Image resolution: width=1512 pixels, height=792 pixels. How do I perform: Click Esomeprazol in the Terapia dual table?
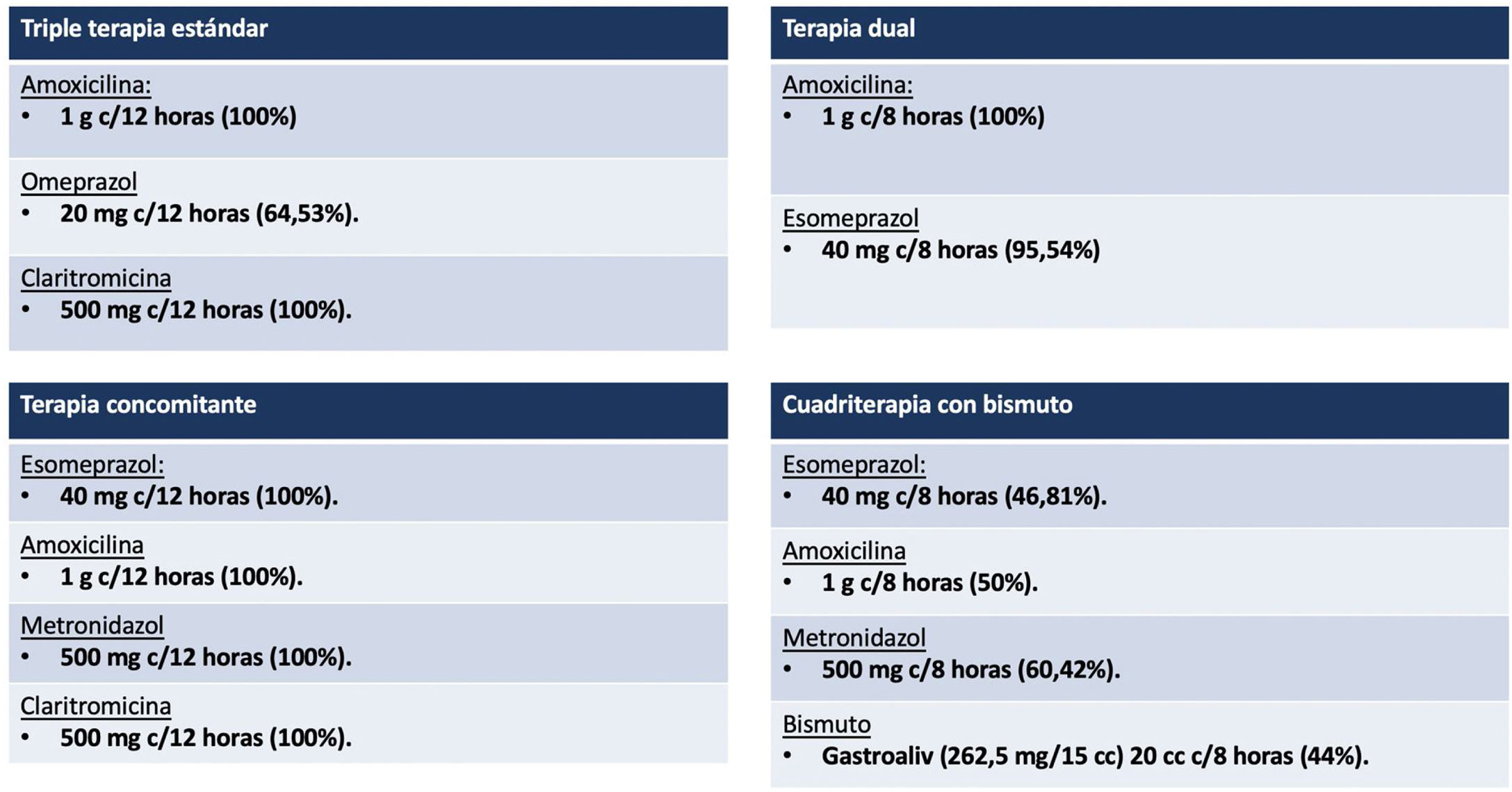(850, 218)
